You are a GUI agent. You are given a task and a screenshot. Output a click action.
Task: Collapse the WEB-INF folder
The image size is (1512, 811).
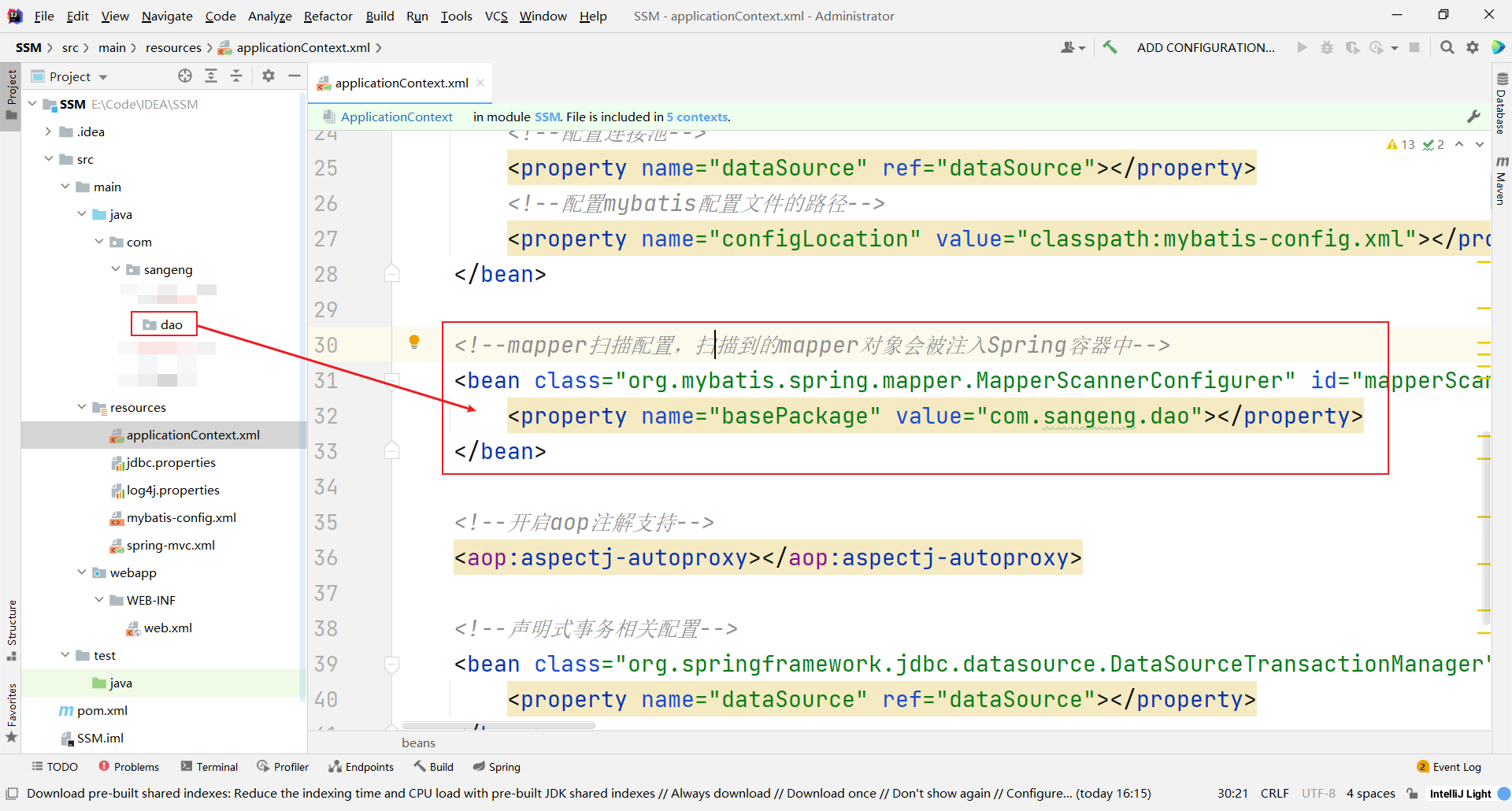pyautogui.click(x=98, y=600)
